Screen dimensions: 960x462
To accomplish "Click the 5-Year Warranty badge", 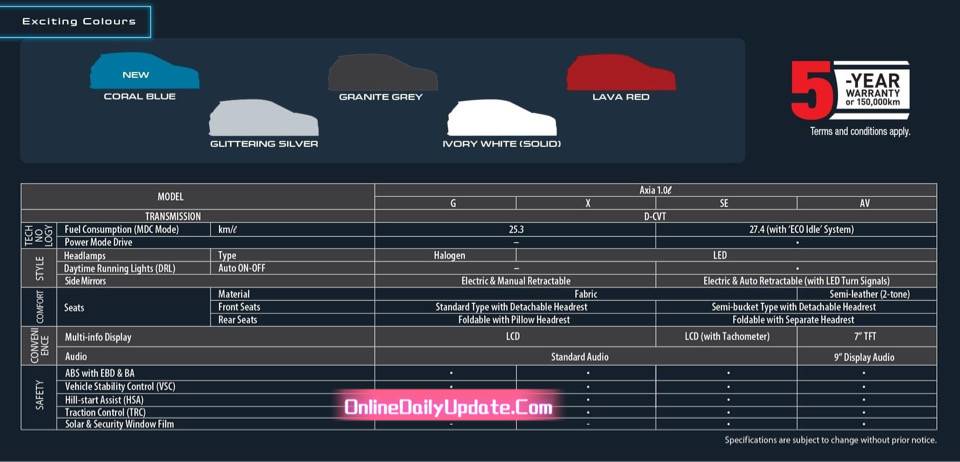I will [850, 89].
